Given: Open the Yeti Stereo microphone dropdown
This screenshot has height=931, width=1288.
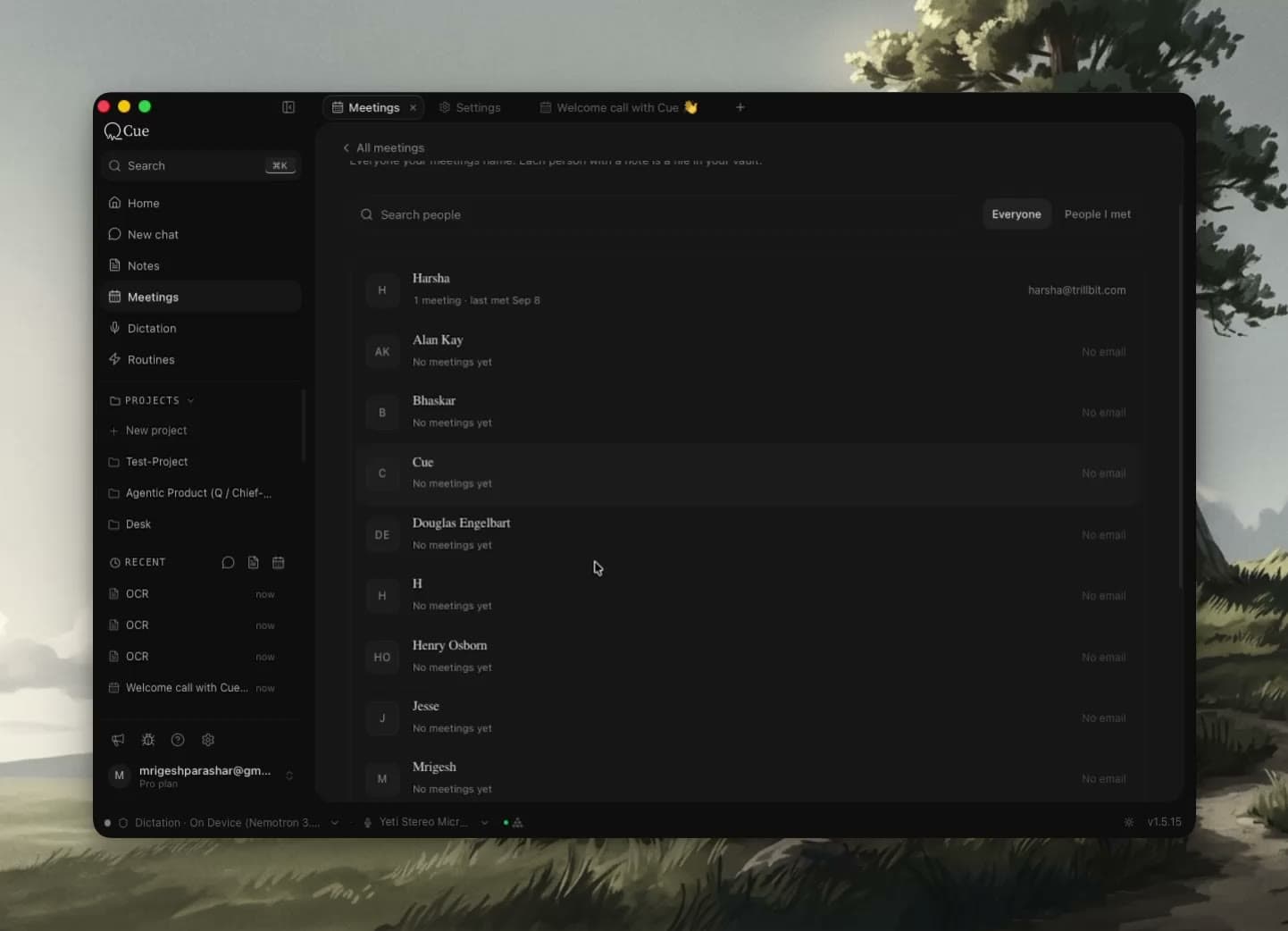Looking at the screenshot, I should [x=484, y=823].
